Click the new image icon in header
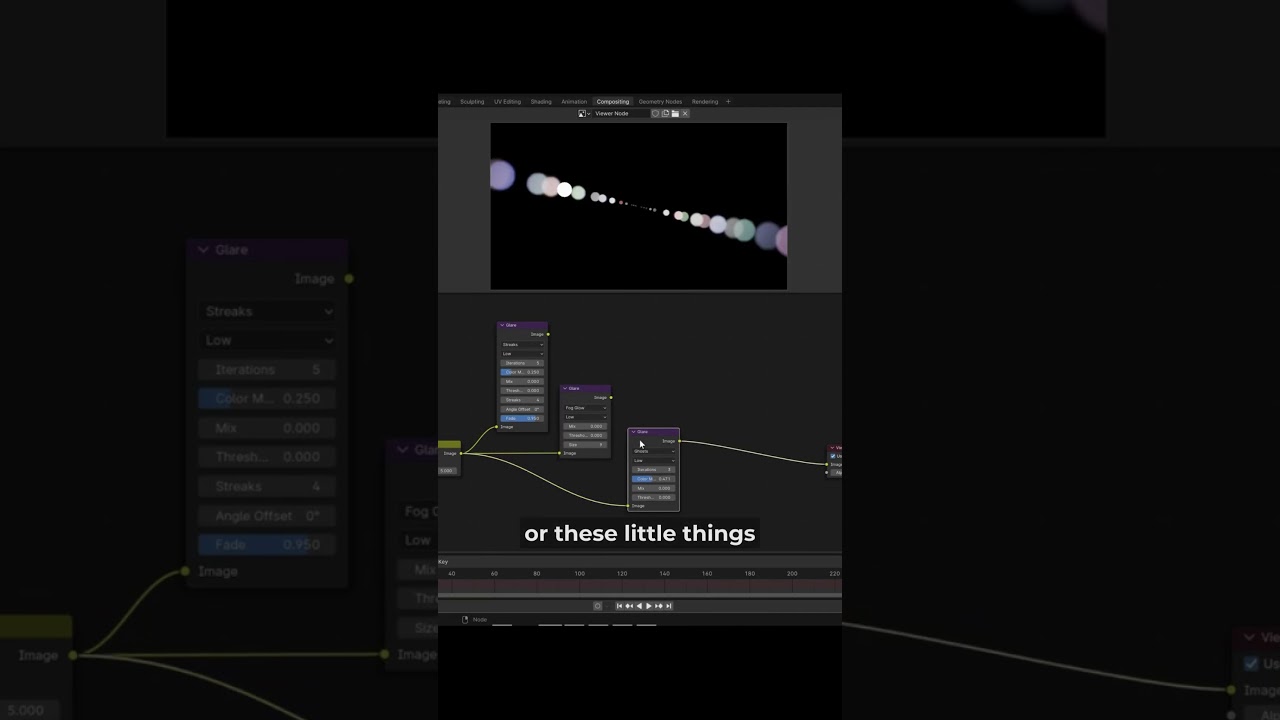1280x720 pixels. click(x=665, y=114)
